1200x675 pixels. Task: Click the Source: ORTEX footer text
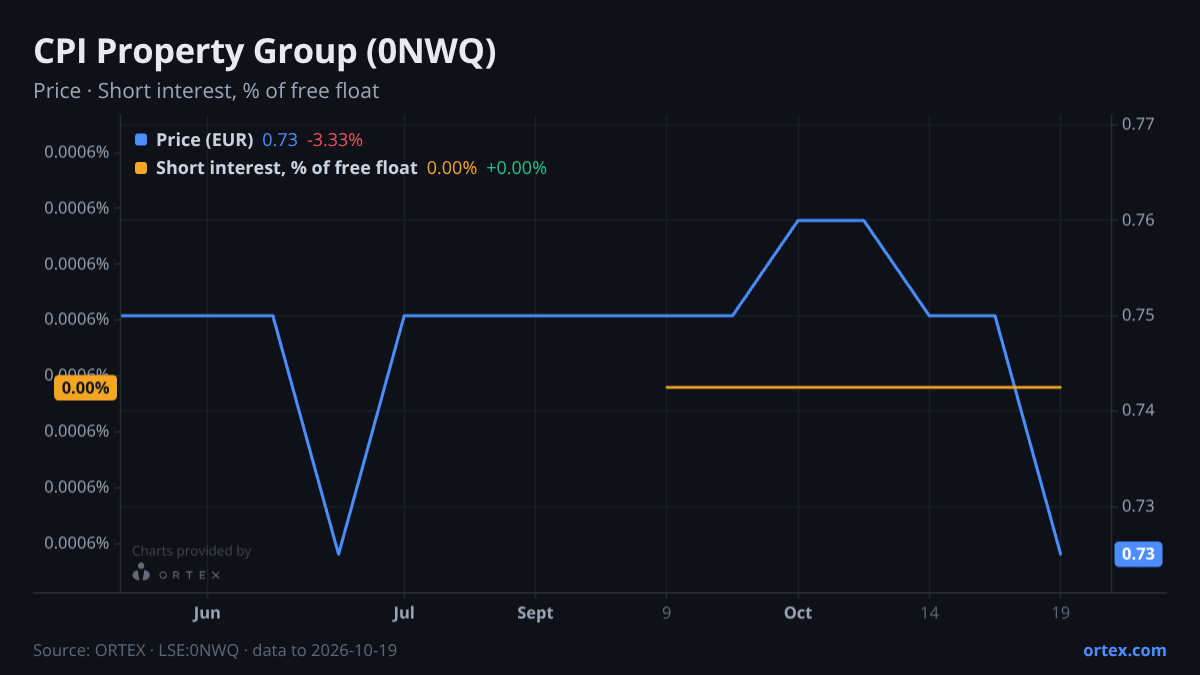(215, 650)
